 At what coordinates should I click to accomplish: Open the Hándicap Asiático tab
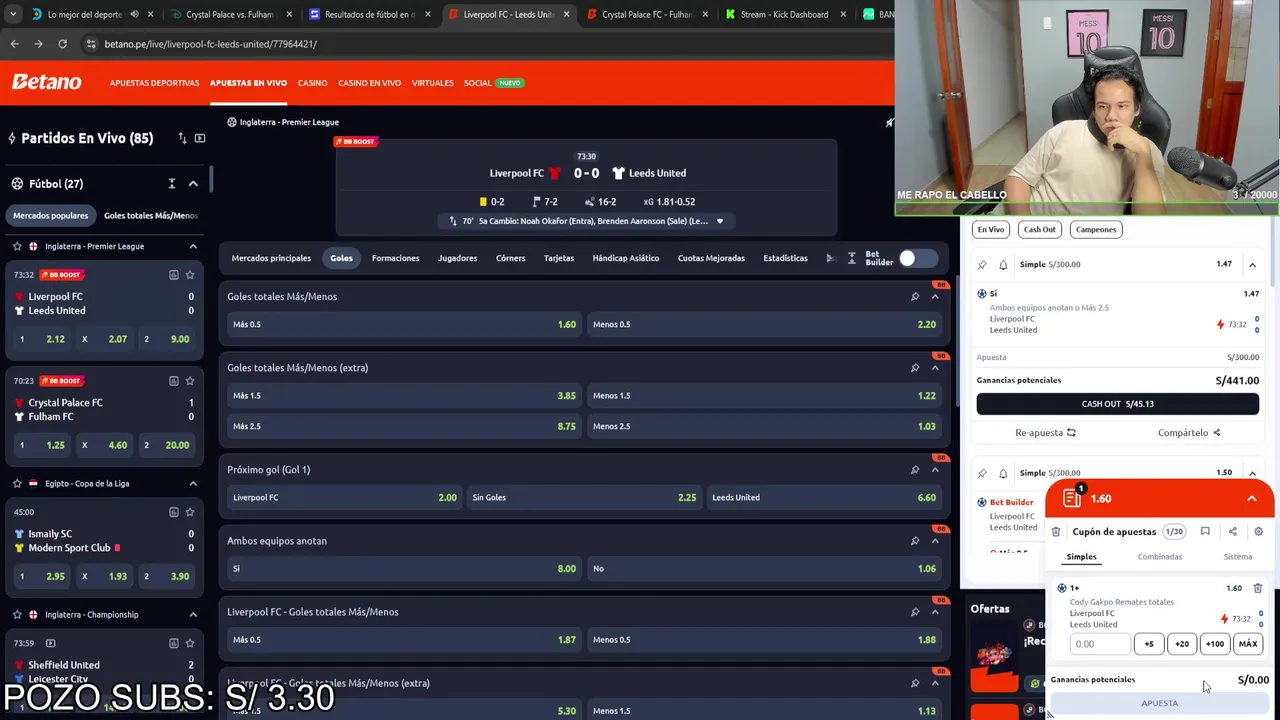(626, 258)
